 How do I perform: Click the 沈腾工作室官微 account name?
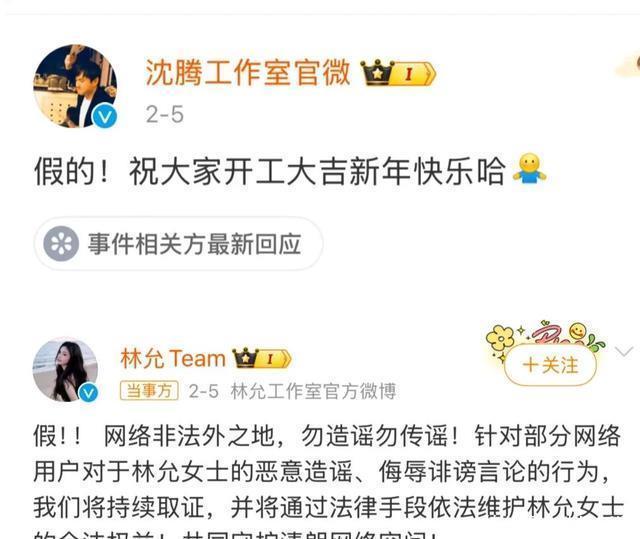[x=248, y=73]
